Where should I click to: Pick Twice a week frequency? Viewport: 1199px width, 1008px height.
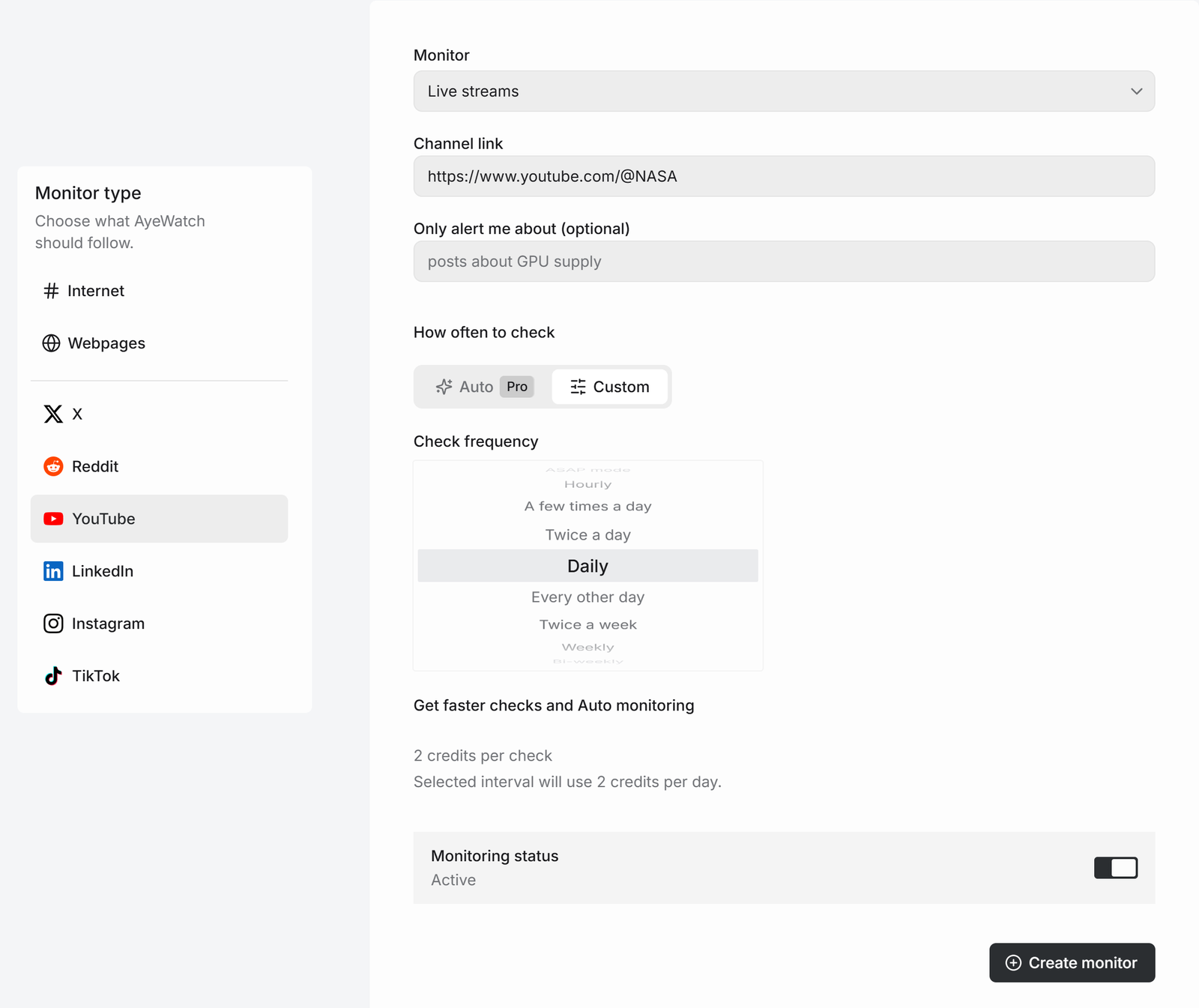pyautogui.click(x=588, y=625)
